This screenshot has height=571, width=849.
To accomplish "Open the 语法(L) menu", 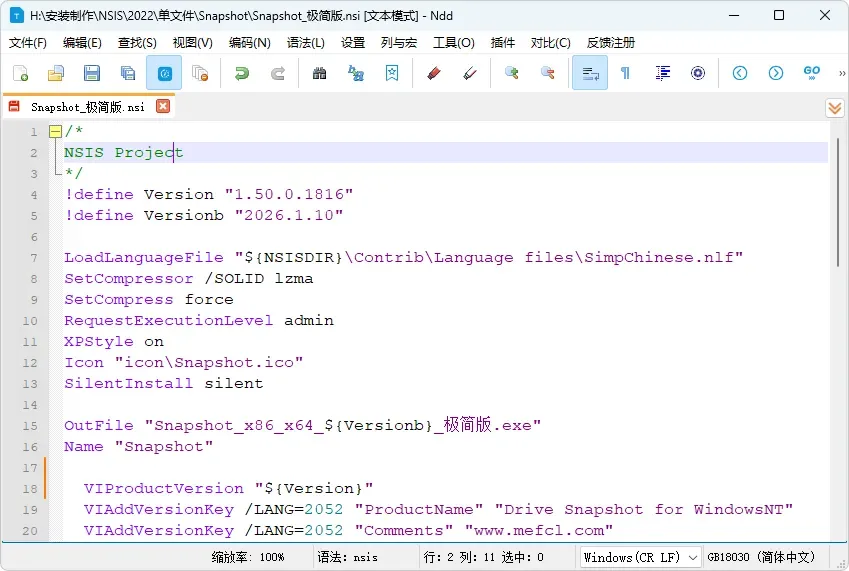I will click(x=305, y=43).
